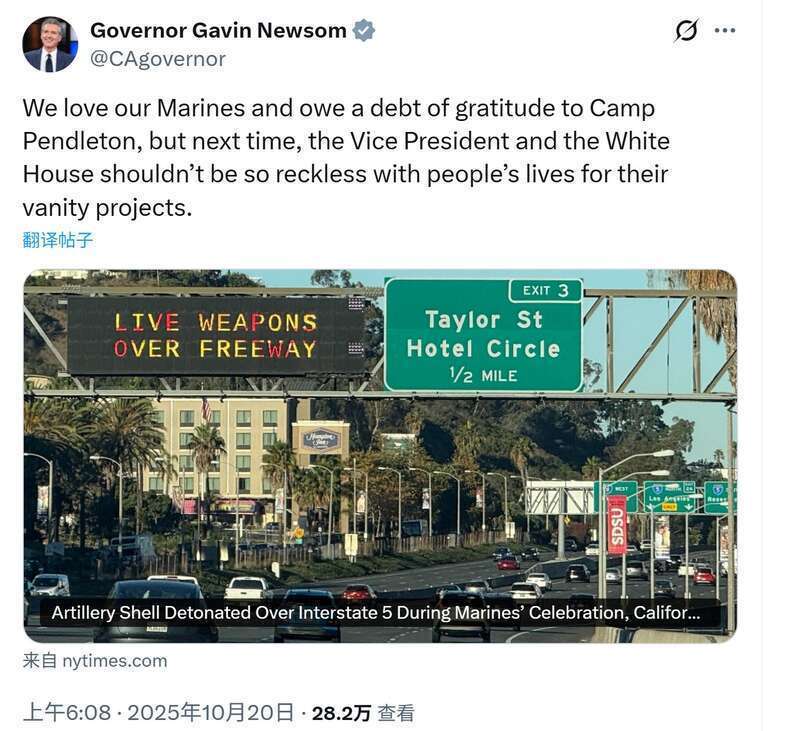Click the EXIT 3 tab in the photo
800x731 pixels.
click(546, 291)
